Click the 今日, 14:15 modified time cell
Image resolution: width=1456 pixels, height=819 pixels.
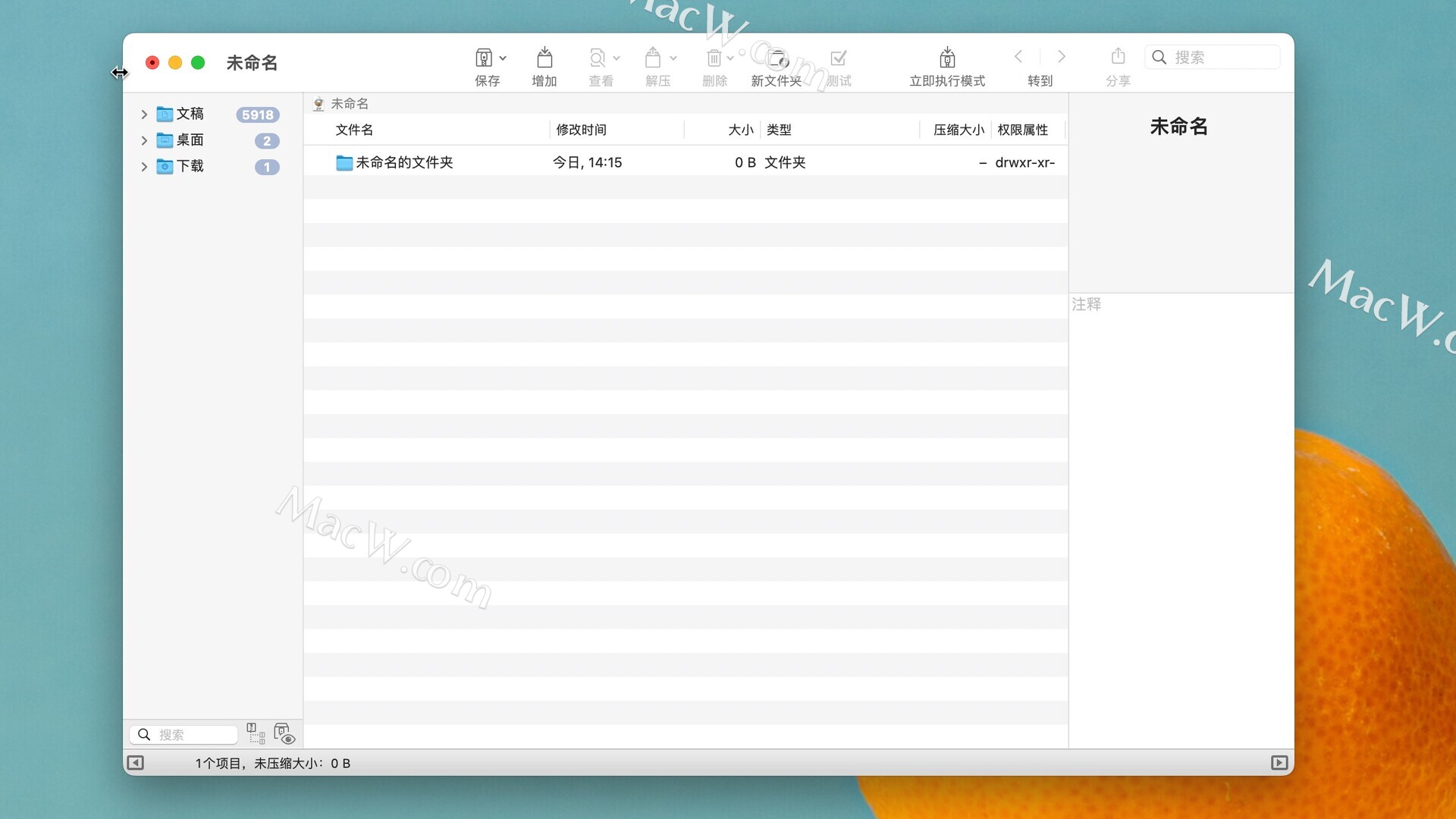coord(587,162)
